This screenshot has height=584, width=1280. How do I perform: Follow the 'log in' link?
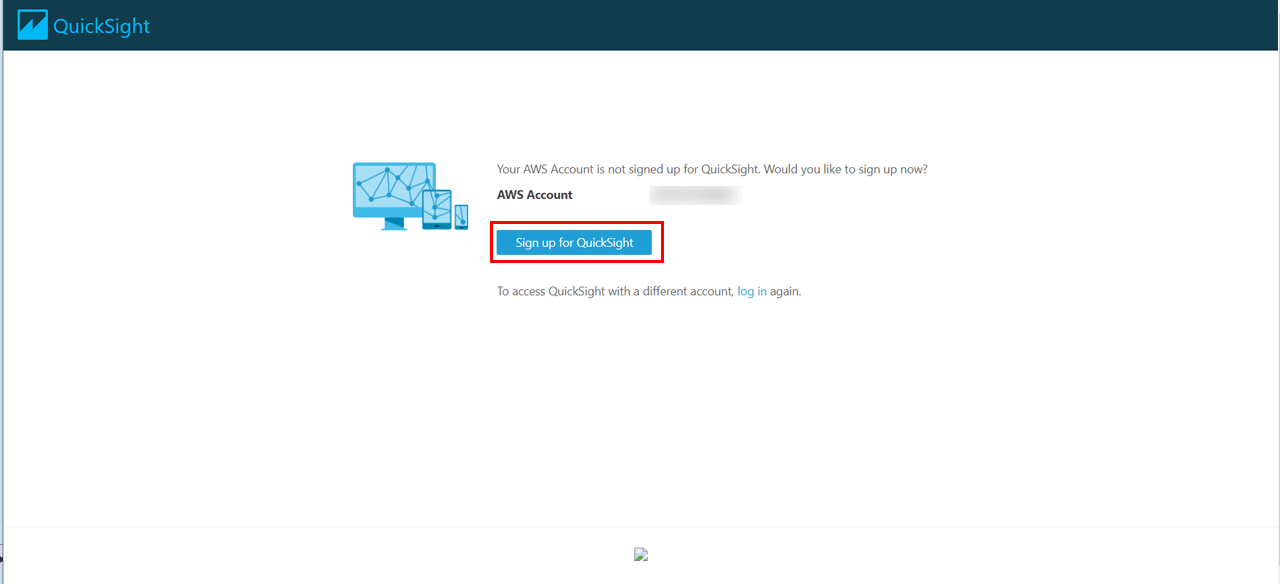coord(752,292)
